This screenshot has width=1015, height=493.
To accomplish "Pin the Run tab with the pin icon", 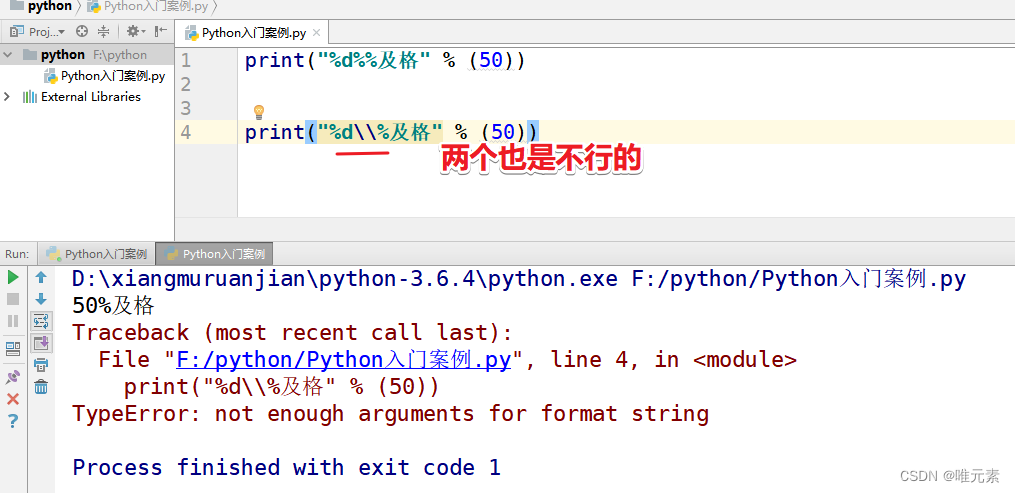I will (x=13, y=377).
